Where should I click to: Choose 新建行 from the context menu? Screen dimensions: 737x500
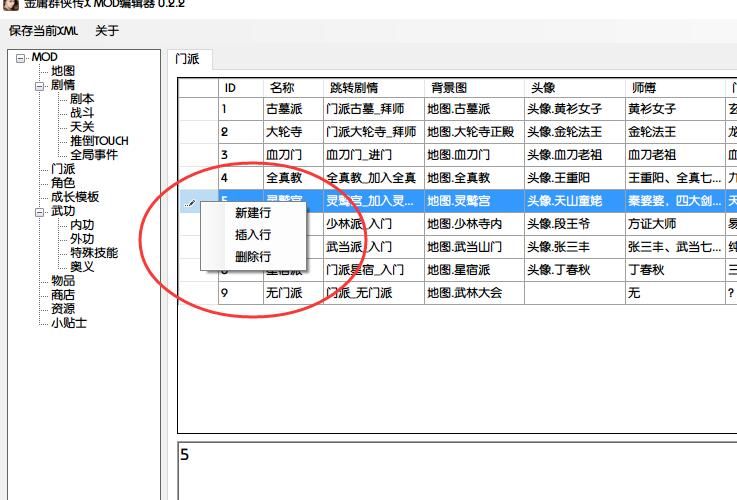252,214
